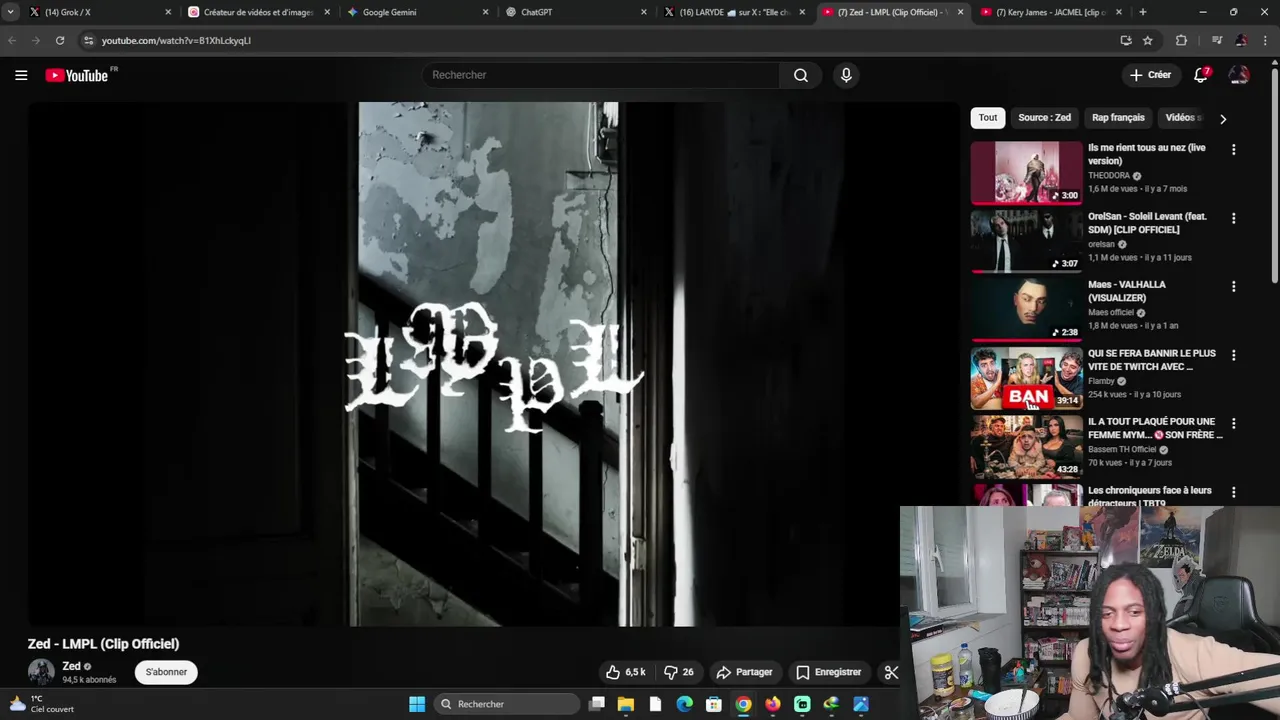Screen dimensions: 1280x720
Task: Open a new browser tab
Action: [x=1142, y=12]
